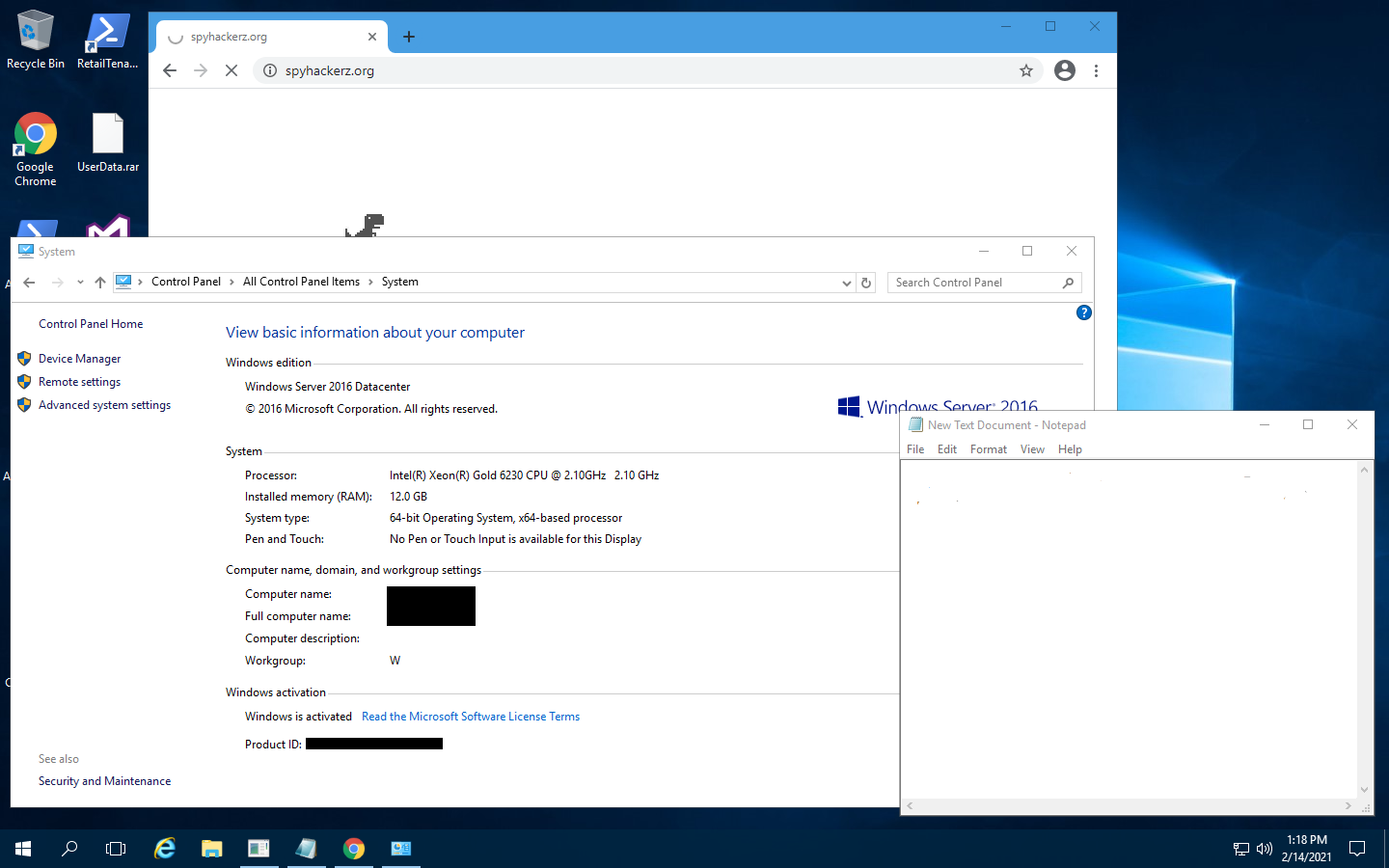Expand the chevron after Control Panel breadcrumb
This screenshot has height=868, width=1389.
click(x=231, y=282)
